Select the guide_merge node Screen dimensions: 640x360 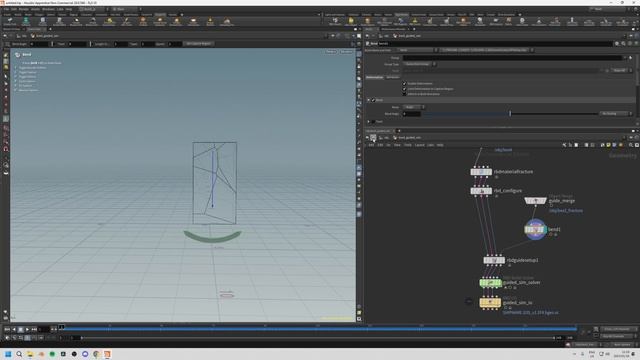point(535,200)
